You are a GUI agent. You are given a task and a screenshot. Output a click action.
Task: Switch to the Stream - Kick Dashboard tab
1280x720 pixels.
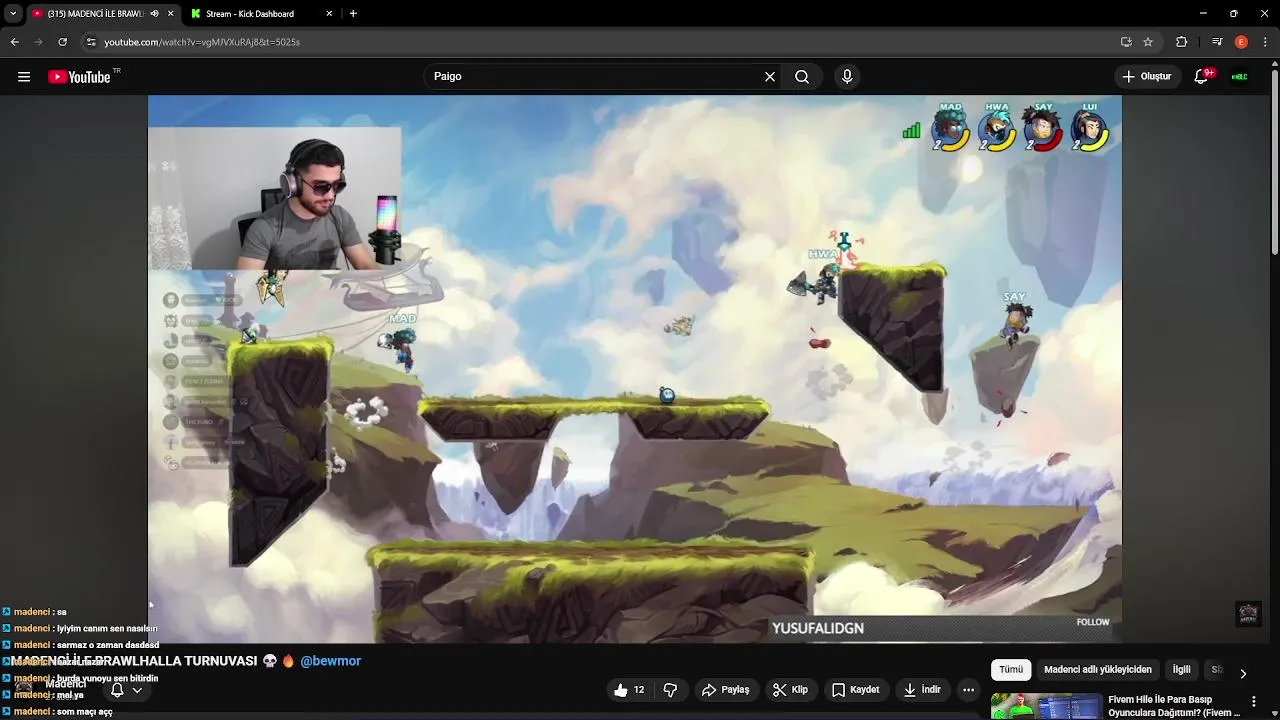(x=260, y=14)
